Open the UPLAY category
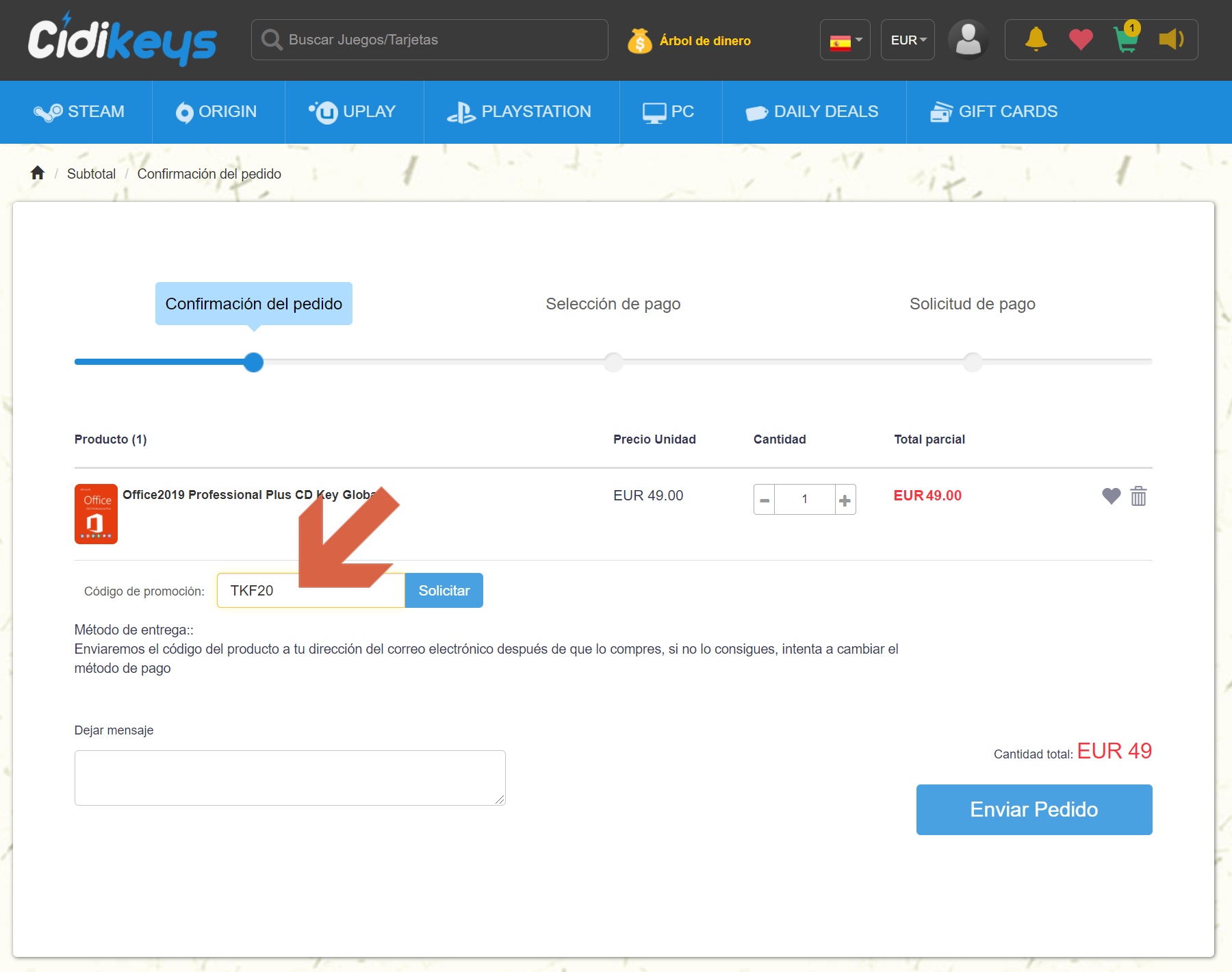The image size is (1232, 972). (352, 112)
